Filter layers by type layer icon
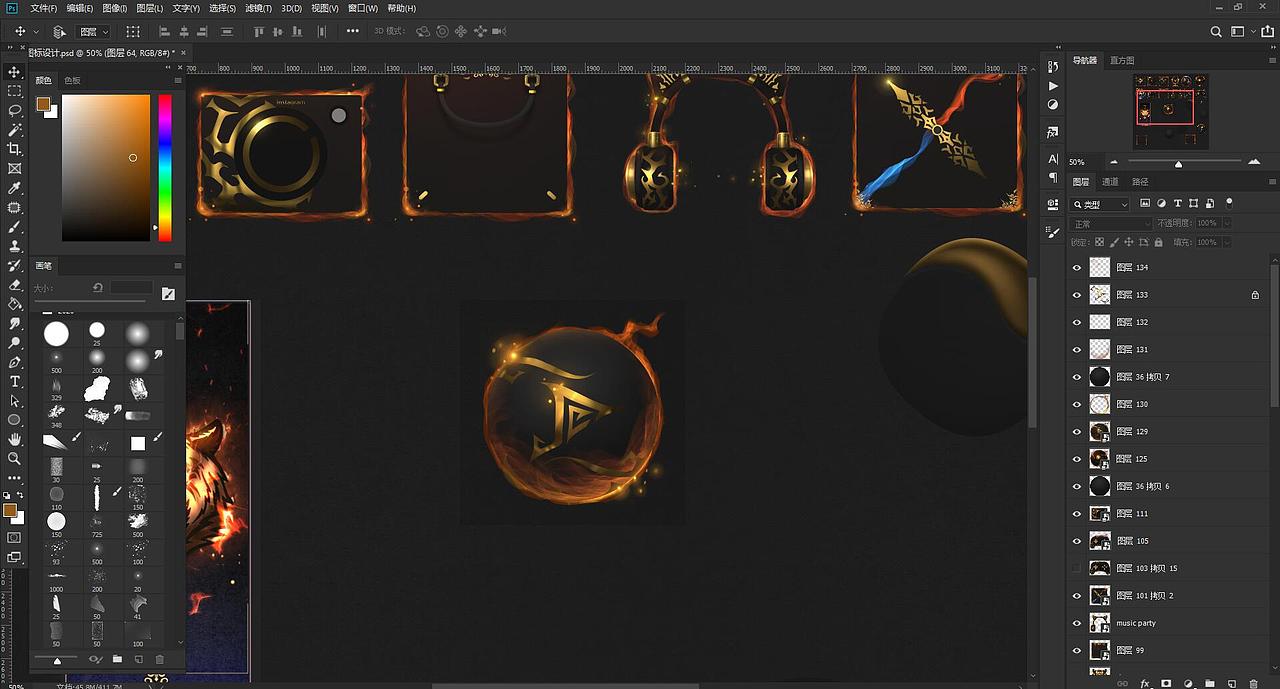1280x689 pixels. point(1178,203)
